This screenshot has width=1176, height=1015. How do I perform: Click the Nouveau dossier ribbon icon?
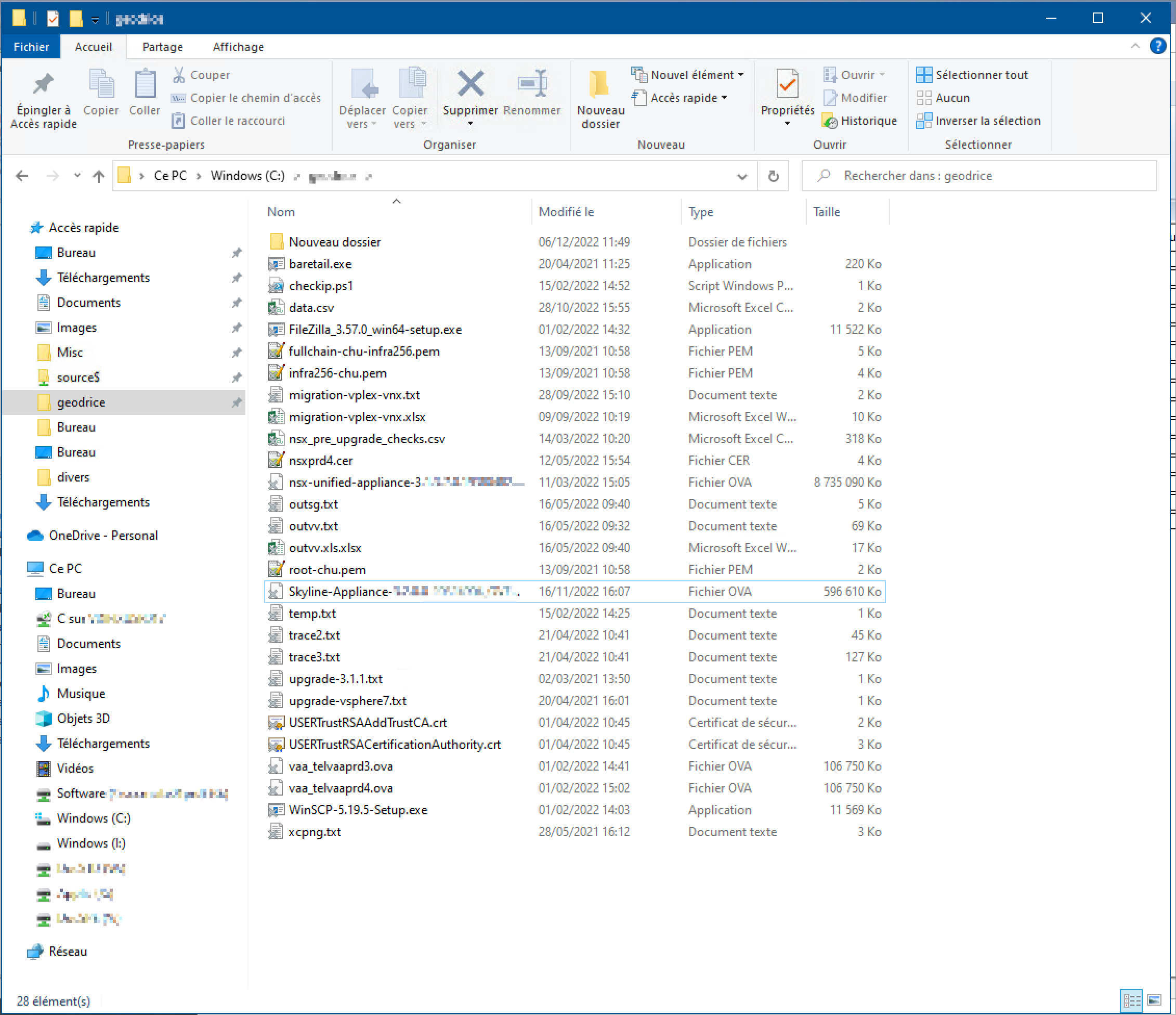[600, 85]
